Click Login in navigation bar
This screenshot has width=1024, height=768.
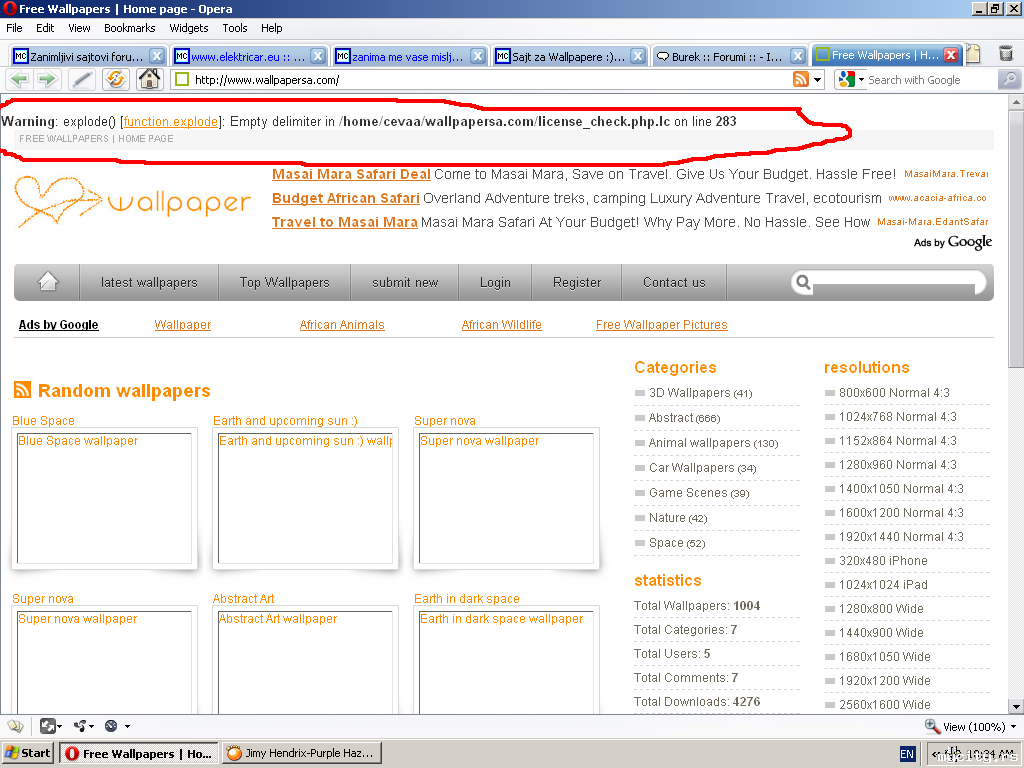tap(495, 282)
